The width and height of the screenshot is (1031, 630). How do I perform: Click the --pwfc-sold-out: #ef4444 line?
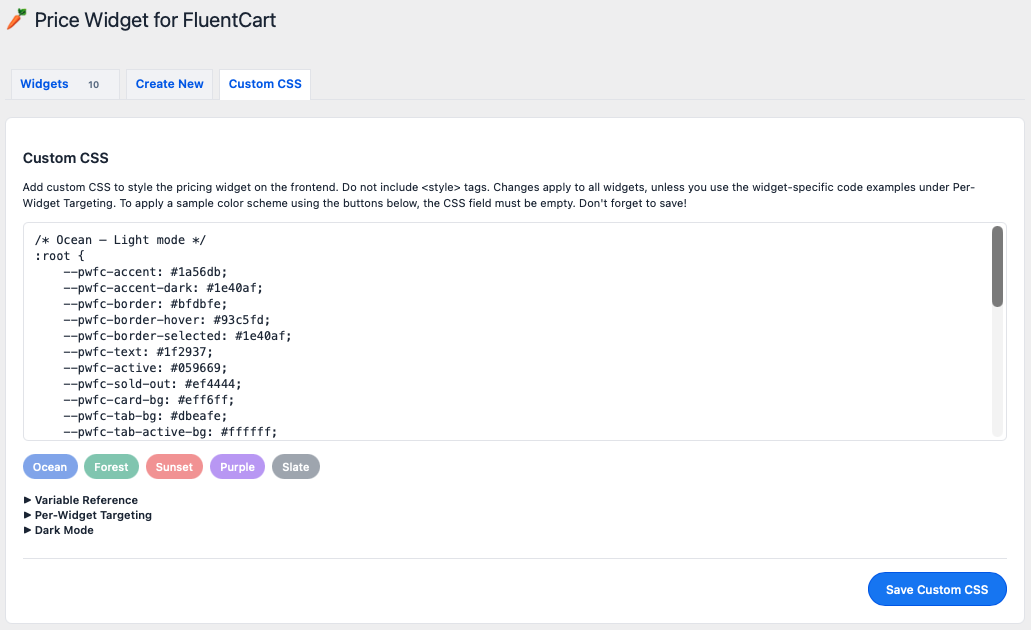(x=153, y=384)
